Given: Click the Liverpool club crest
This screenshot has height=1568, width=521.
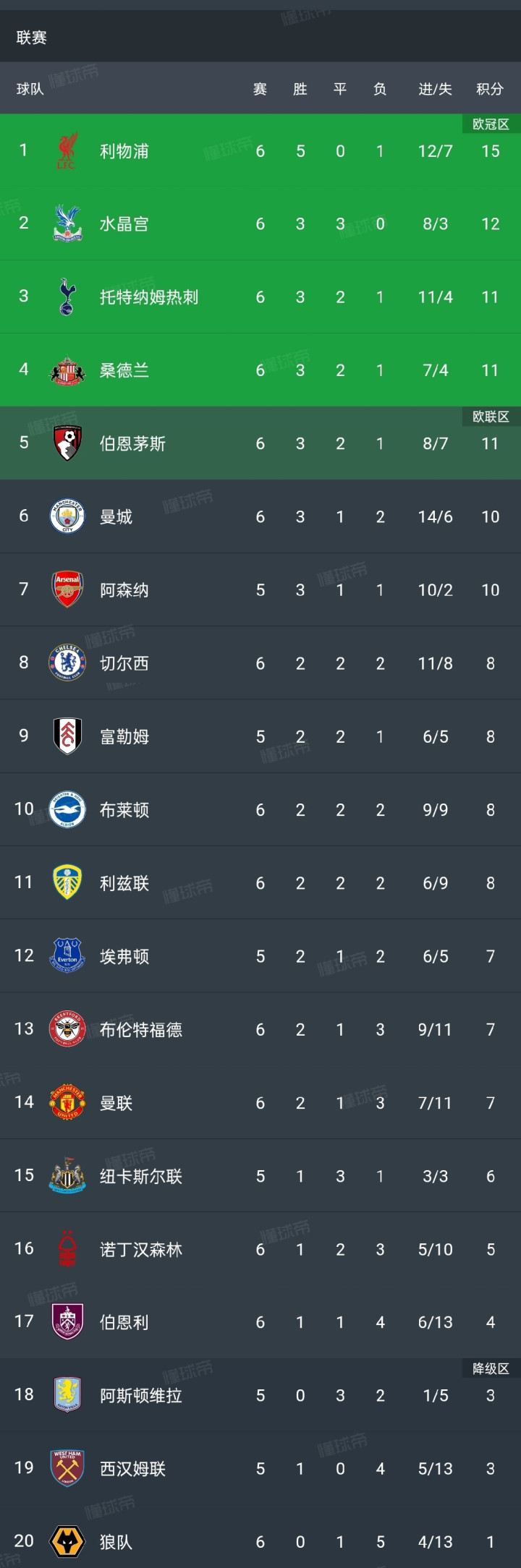Looking at the screenshot, I should coord(67,150).
